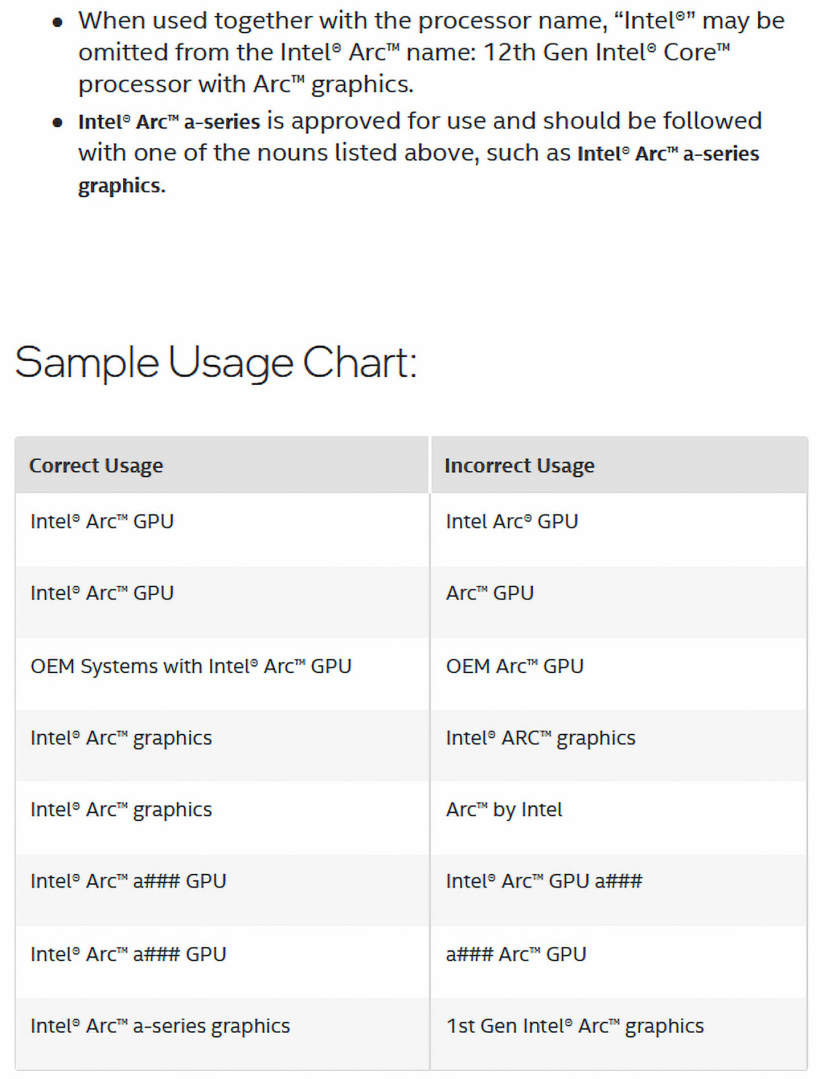Click the 'Intel® Arc™ GPU a###' cell

[544, 882]
